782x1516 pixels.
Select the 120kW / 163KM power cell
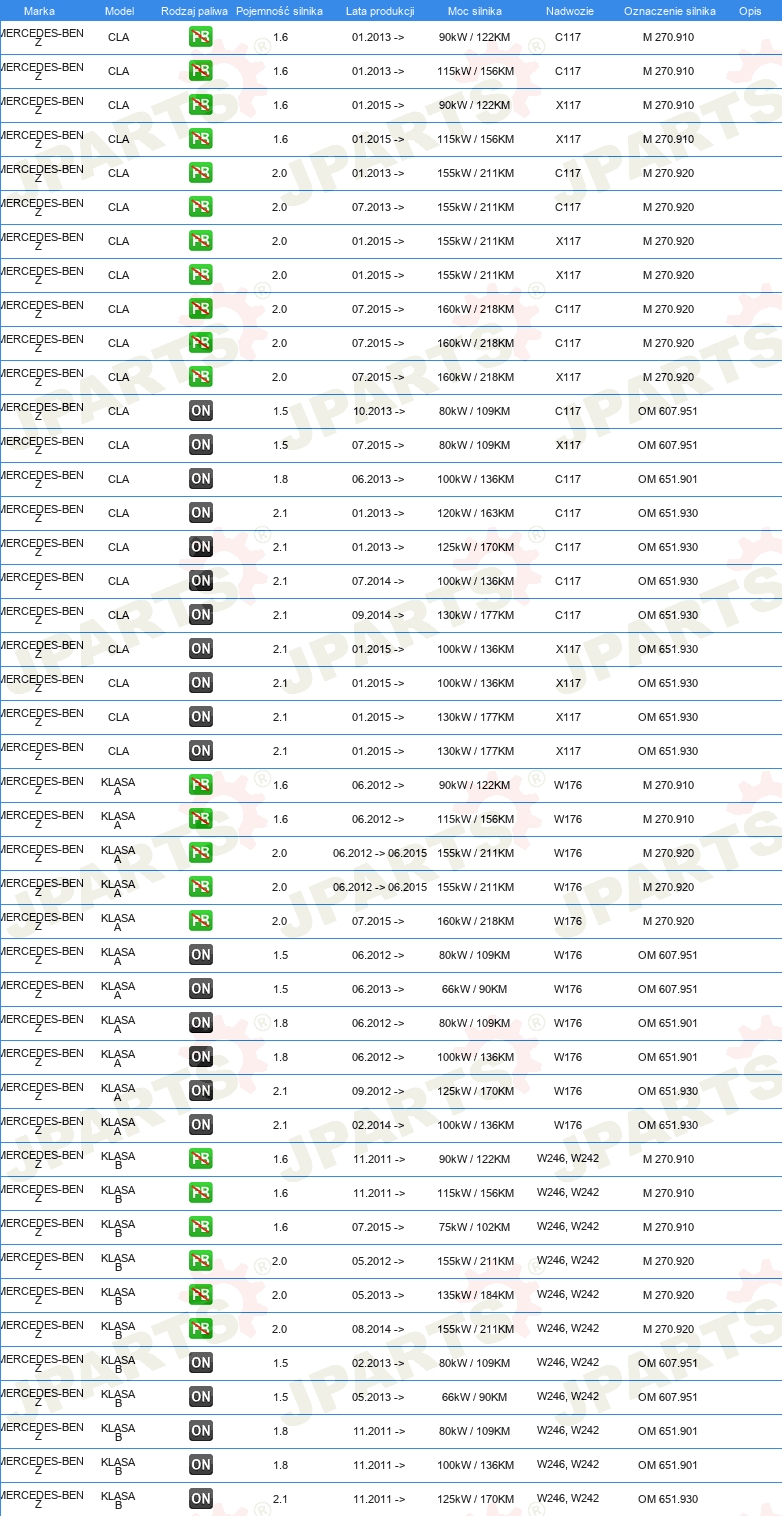(476, 513)
